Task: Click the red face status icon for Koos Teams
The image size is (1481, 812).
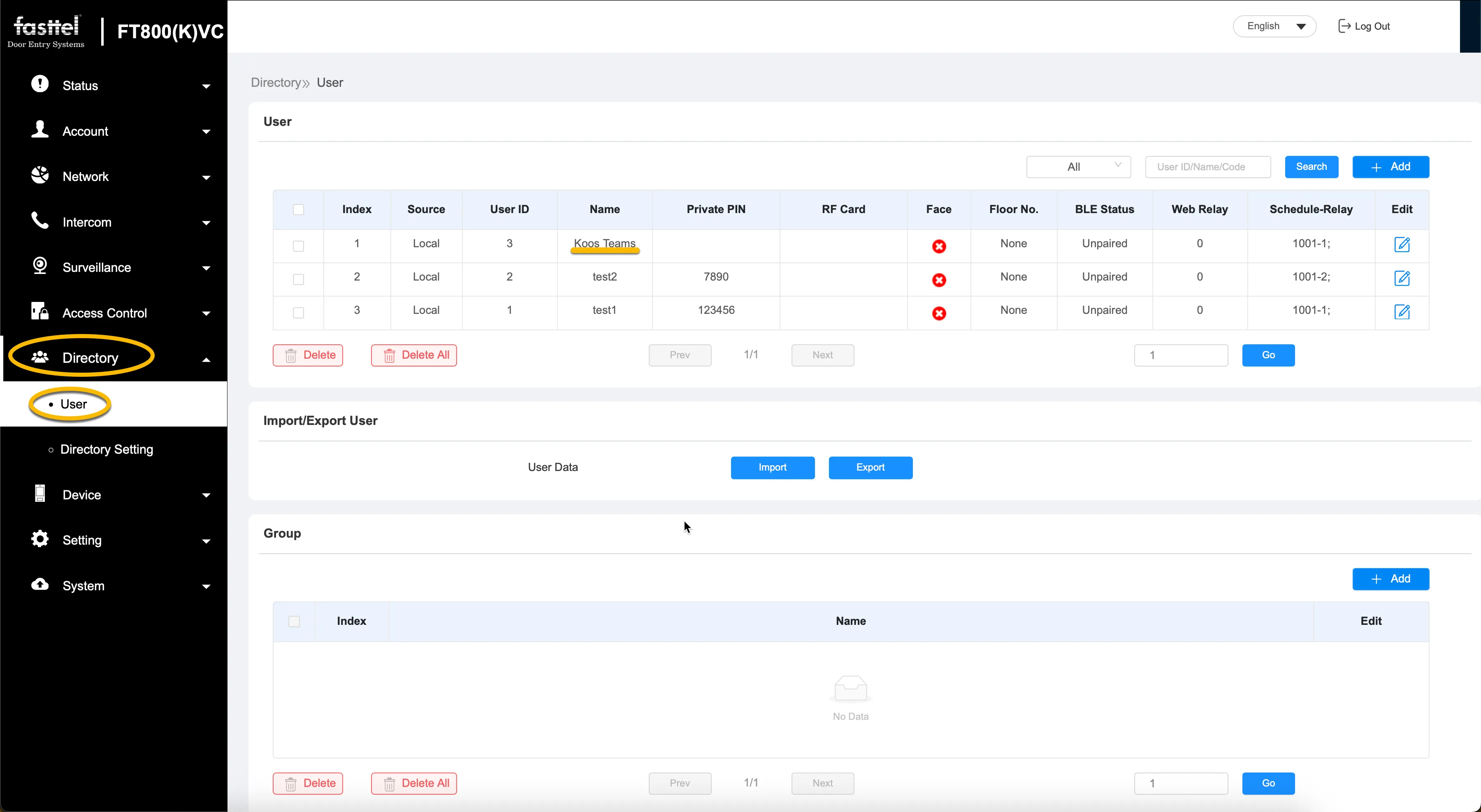Action: [x=939, y=246]
